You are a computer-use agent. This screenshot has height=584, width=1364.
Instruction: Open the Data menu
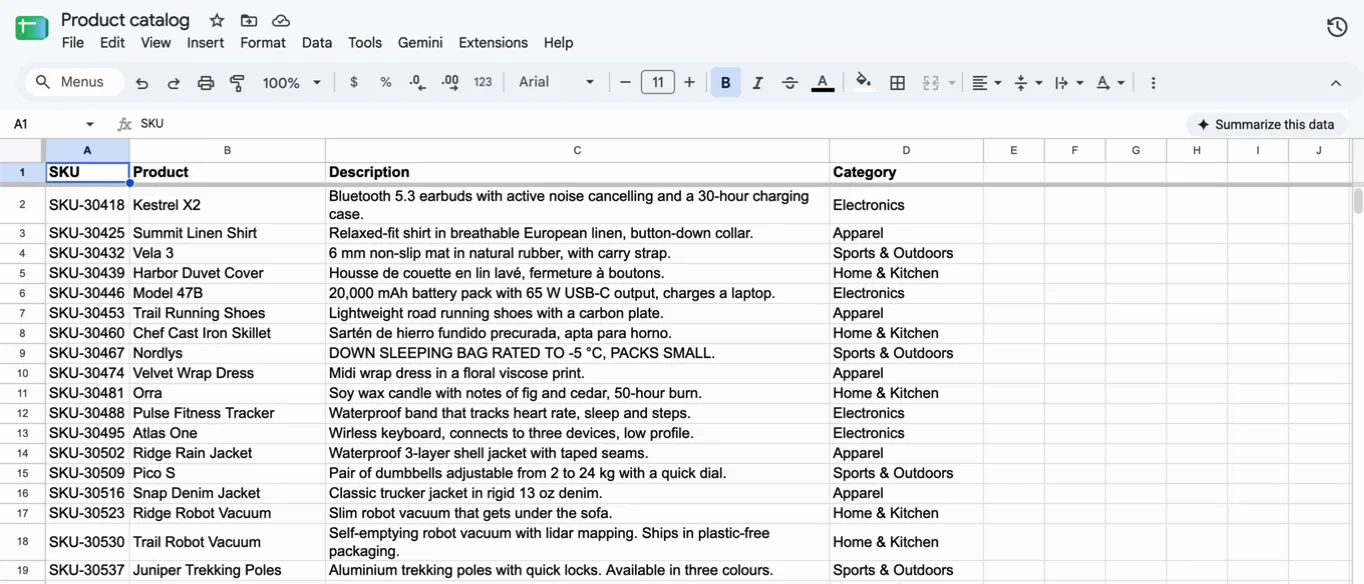click(317, 43)
